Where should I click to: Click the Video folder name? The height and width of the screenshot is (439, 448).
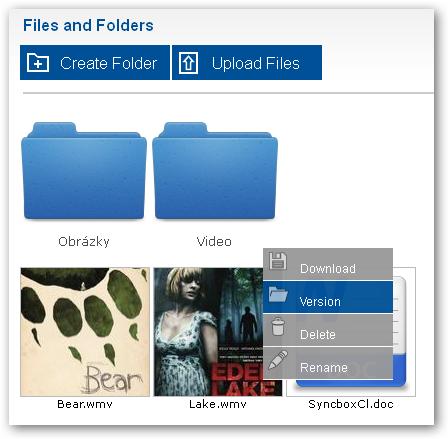(x=214, y=241)
